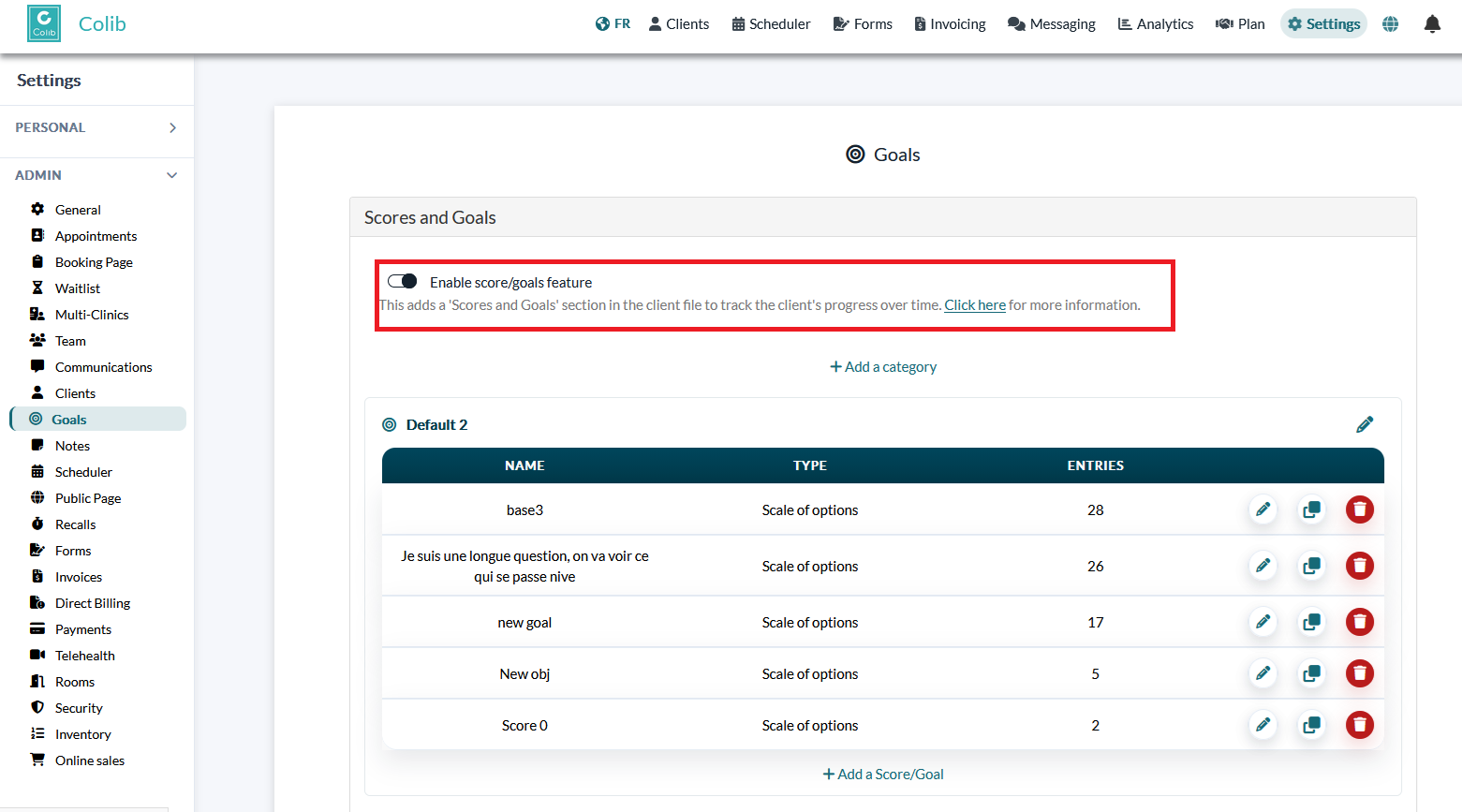Click the NAME column header
1462x812 pixels.
click(x=524, y=465)
